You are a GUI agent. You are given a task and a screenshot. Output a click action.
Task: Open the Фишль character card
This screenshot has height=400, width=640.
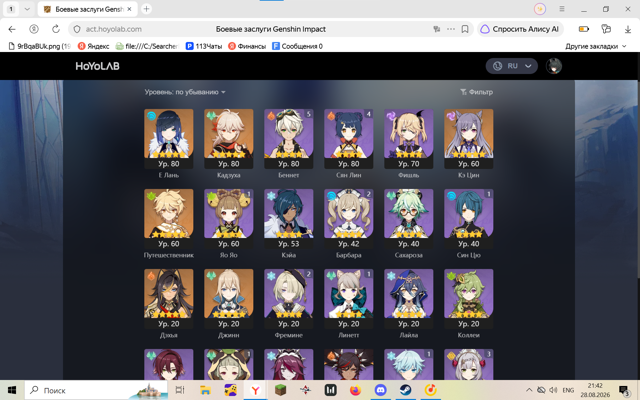(409, 139)
